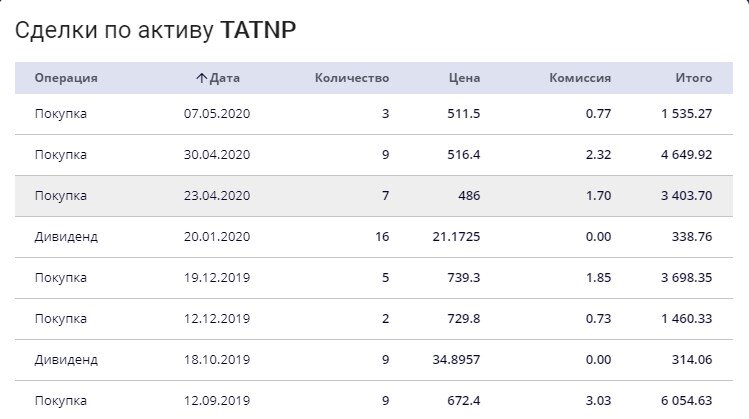Sort by the Итого column header
The height and width of the screenshot is (419, 749).
point(694,78)
